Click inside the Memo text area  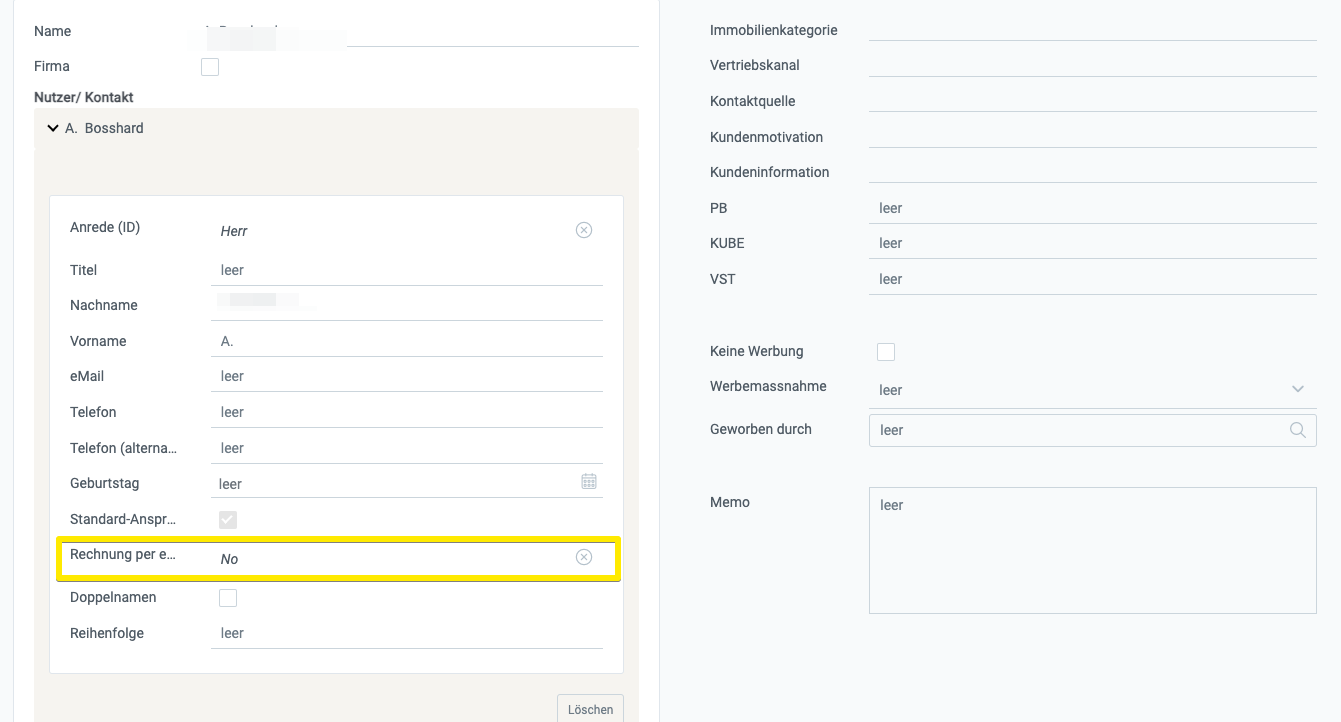coord(1093,550)
